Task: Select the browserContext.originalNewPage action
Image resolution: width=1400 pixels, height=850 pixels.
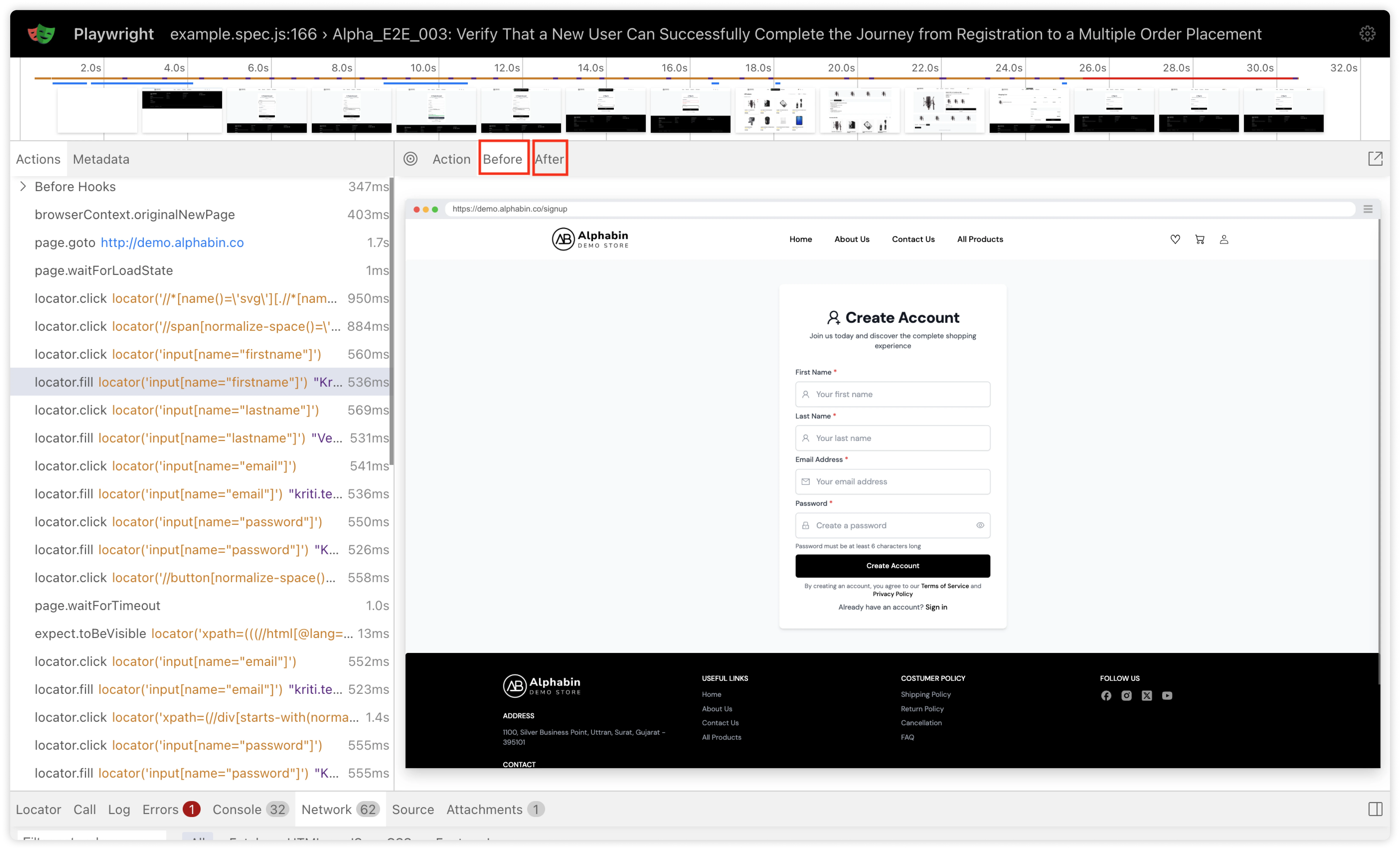Action: 200,215
